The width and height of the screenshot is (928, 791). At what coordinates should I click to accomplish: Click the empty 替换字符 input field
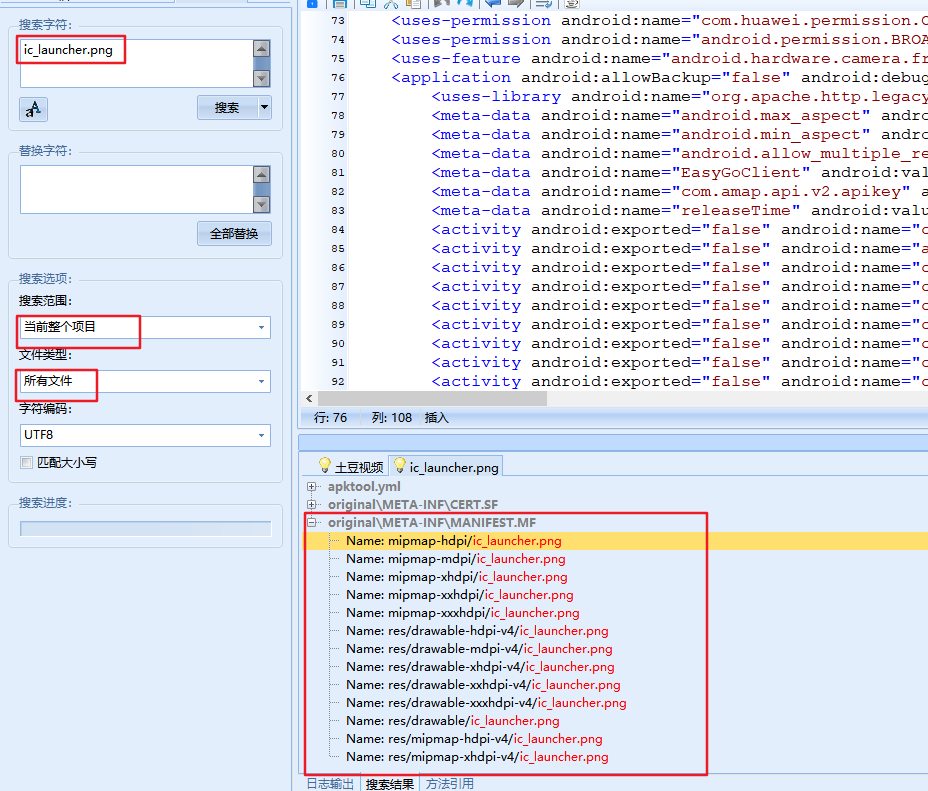tap(137, 189)
